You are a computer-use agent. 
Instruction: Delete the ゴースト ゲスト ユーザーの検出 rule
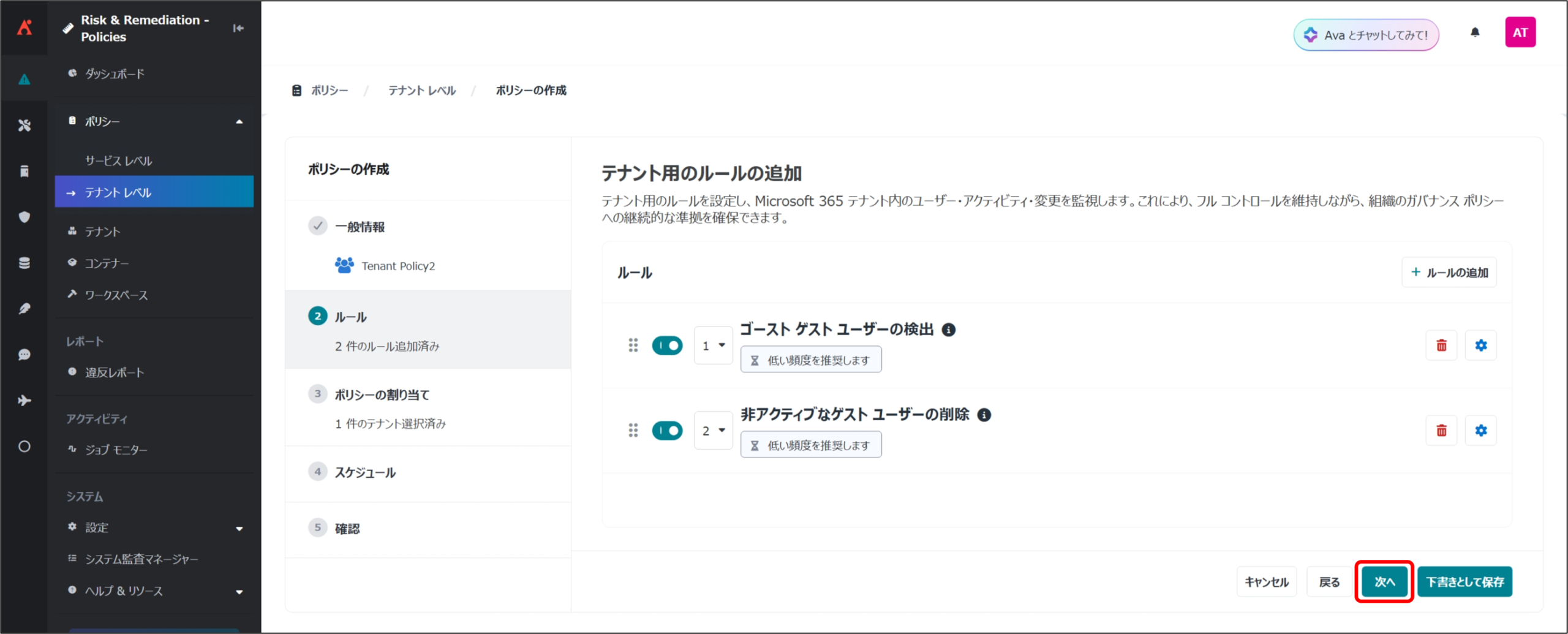point(1441,345)
